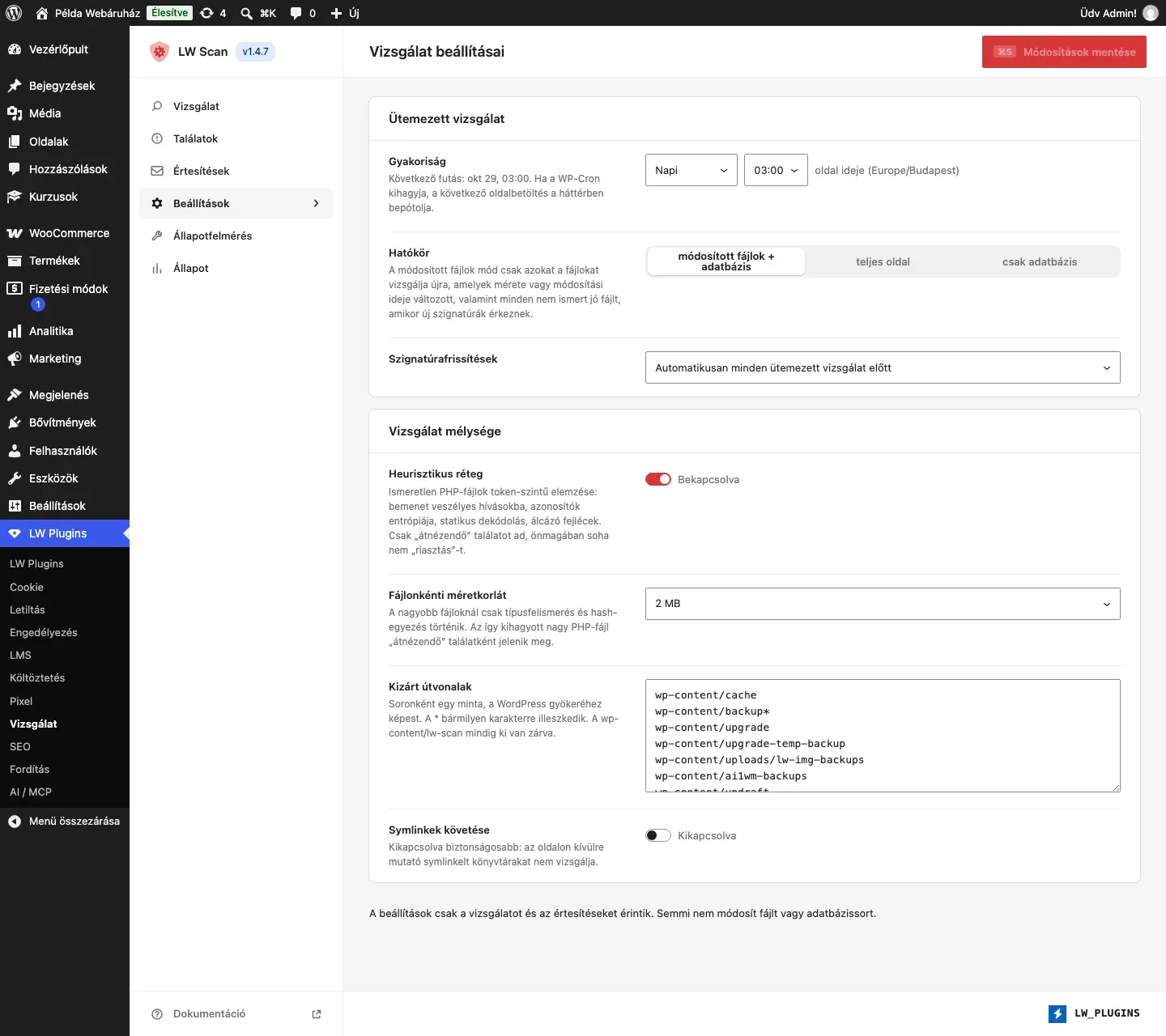Click the Állapot bar chart icon
The image size is (1166, 1036).
pos(157,268)
